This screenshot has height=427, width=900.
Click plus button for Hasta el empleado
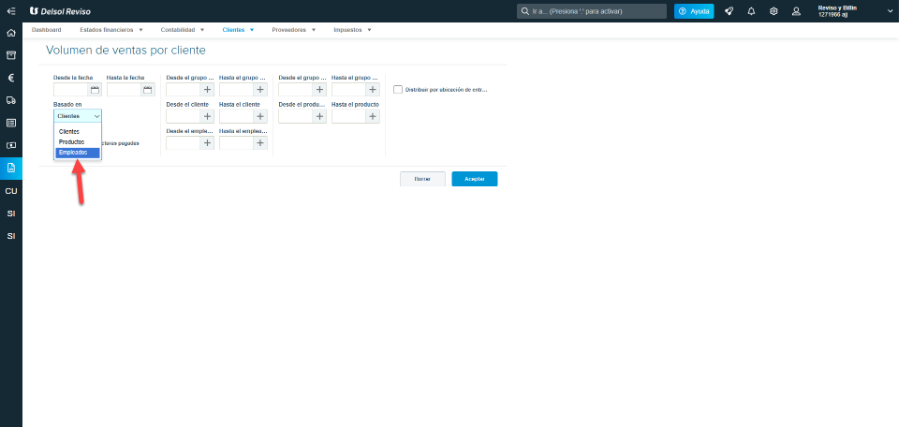coord(261,143)
